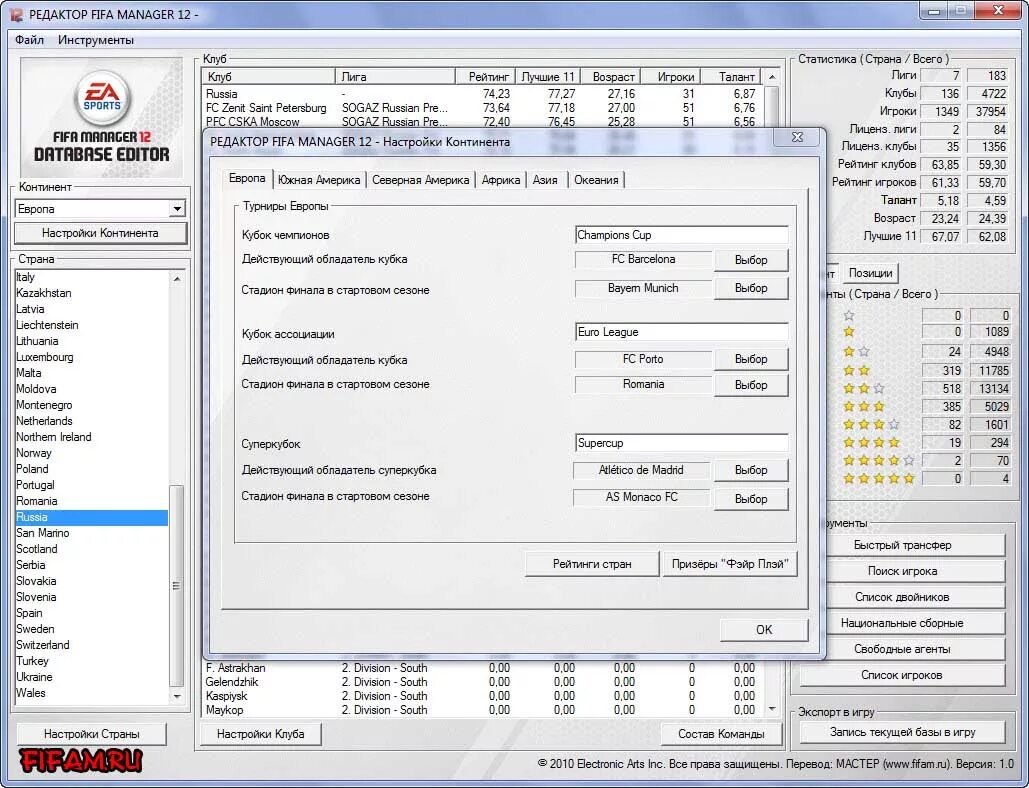This screenshot has width=1029, height=788.
Task: Click Выбор next to FC Porto
Action: (751, 359)
